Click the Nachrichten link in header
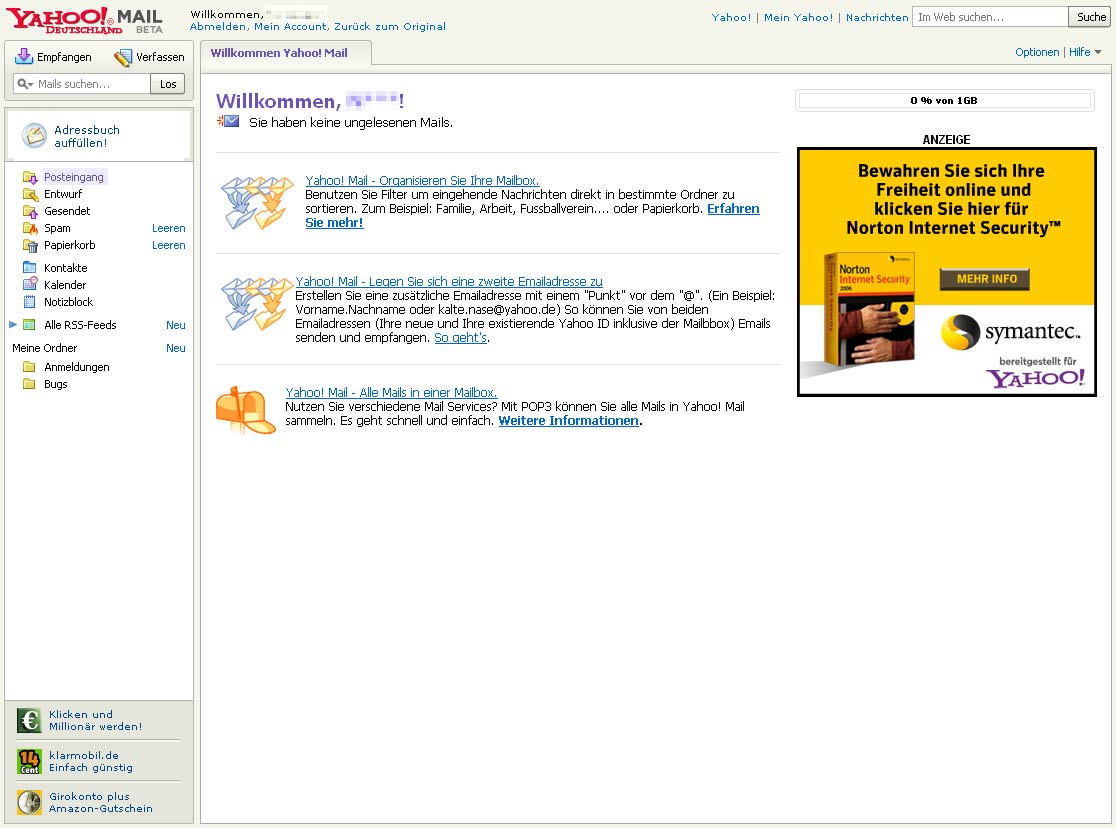Viewport: 1116px width, 828px height. pyautogui.click(x=877, y=17)
